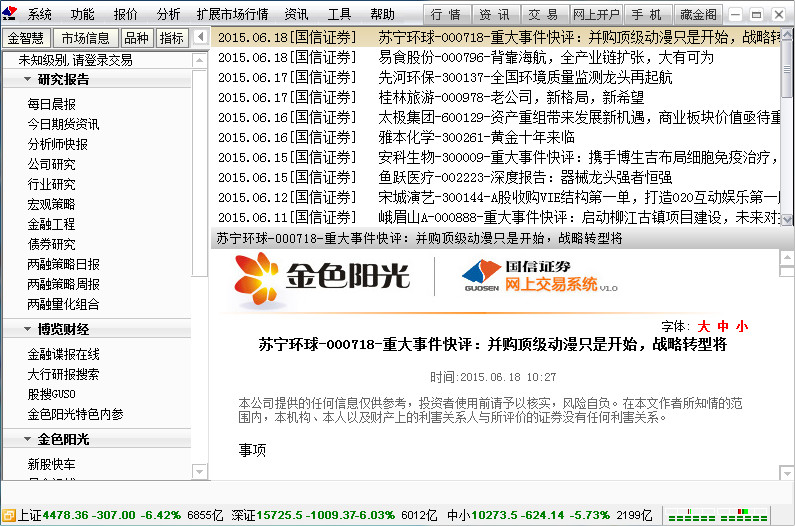Select the 指标 sidebar tab
The width and height of the screenshot is (795, 526).
171,38
